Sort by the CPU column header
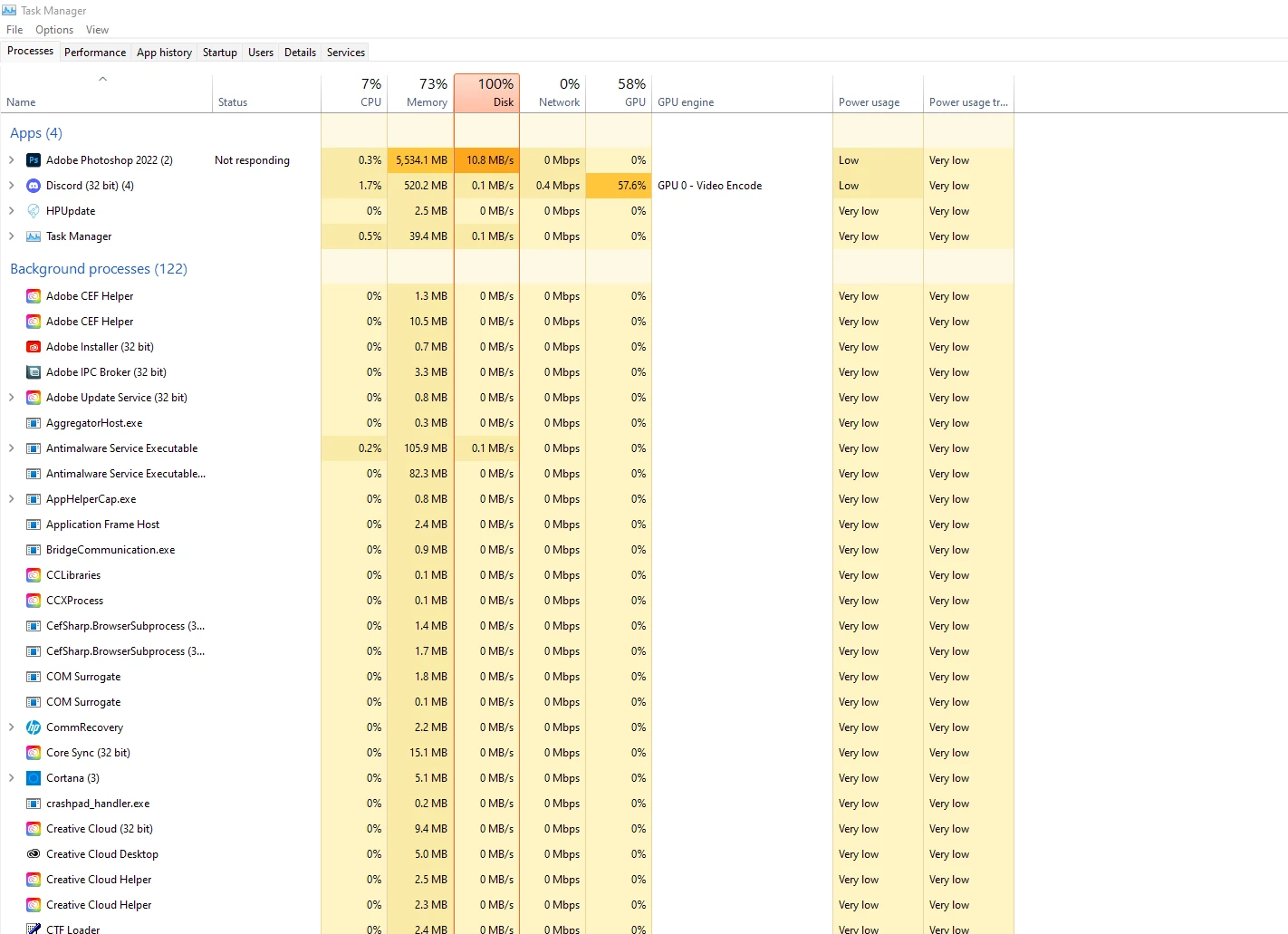This screenshot has height=934, width=1288. (354, 93)
